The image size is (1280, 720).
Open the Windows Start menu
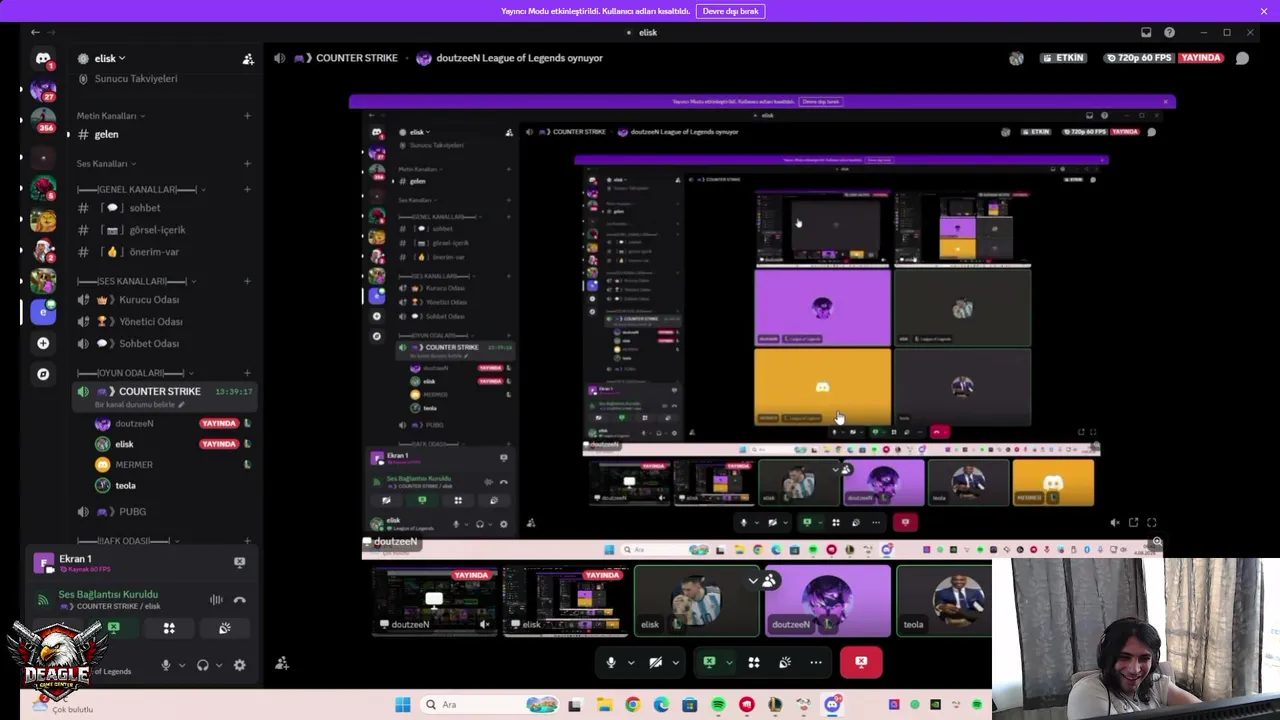(402, 705)
